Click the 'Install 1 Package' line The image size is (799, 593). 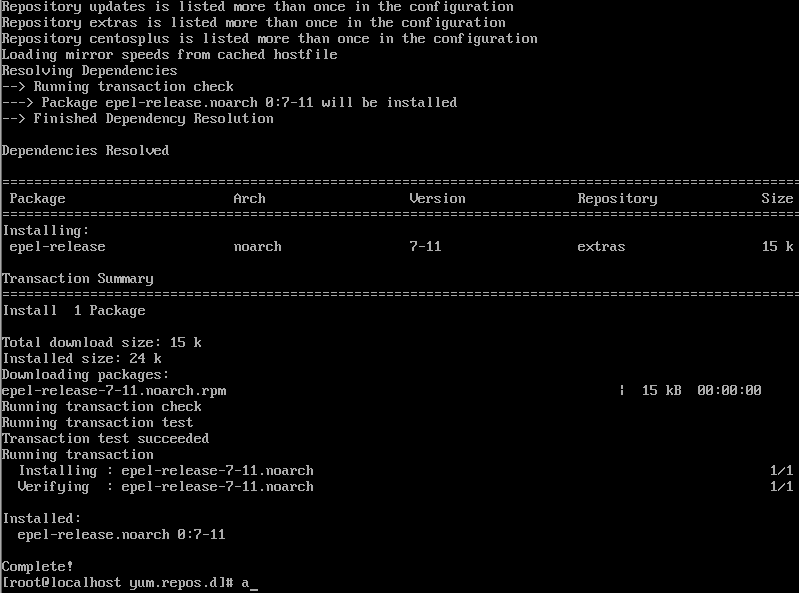pos(74,310)
